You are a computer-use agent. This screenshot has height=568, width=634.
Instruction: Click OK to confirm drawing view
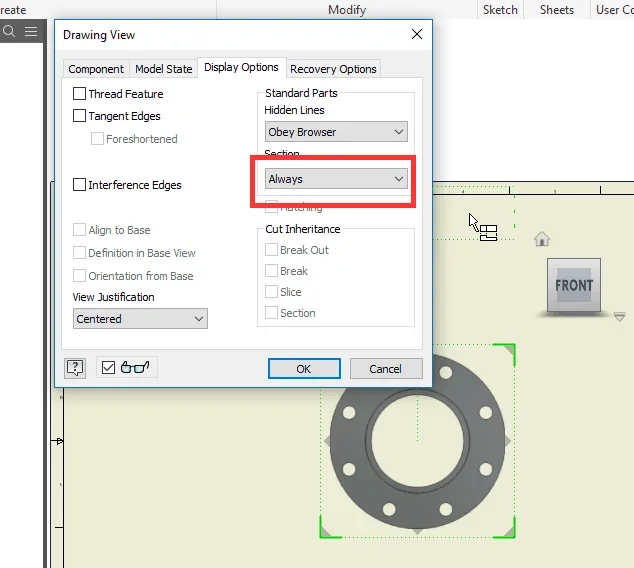pos(304,369)
